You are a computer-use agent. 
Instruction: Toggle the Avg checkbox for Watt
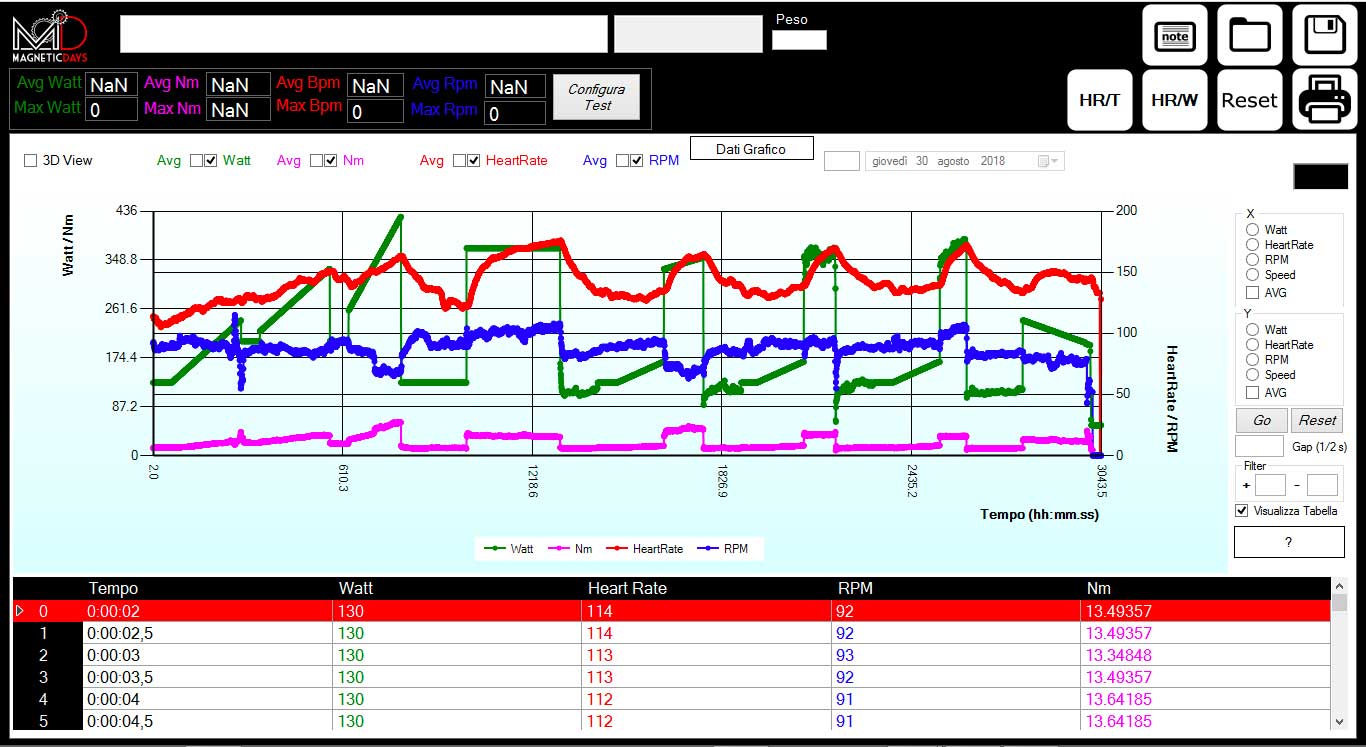[197, 161]
